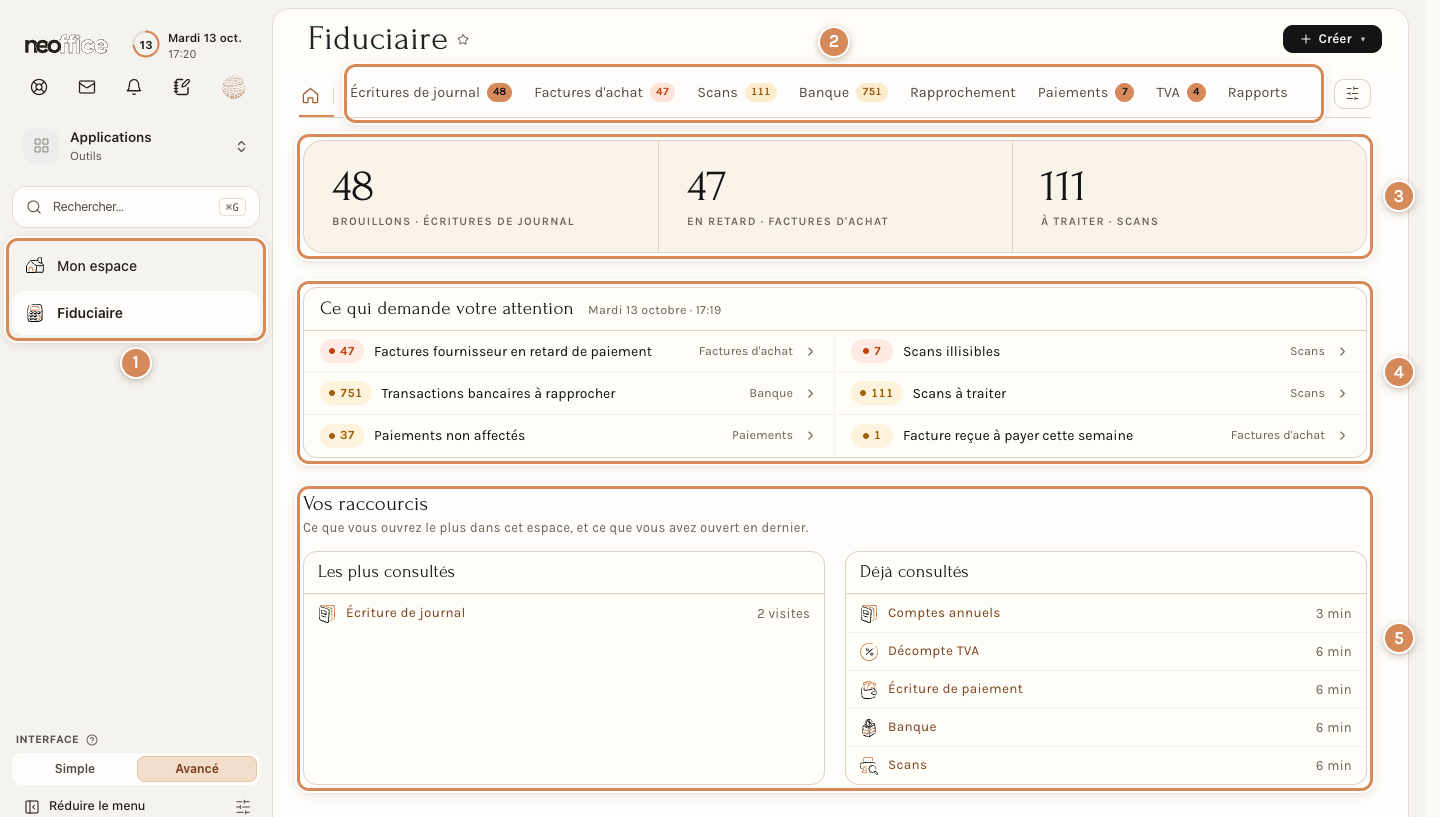The image size is (1440, 817).
Task: Go to the home tab icon
Action: [311, 95]
